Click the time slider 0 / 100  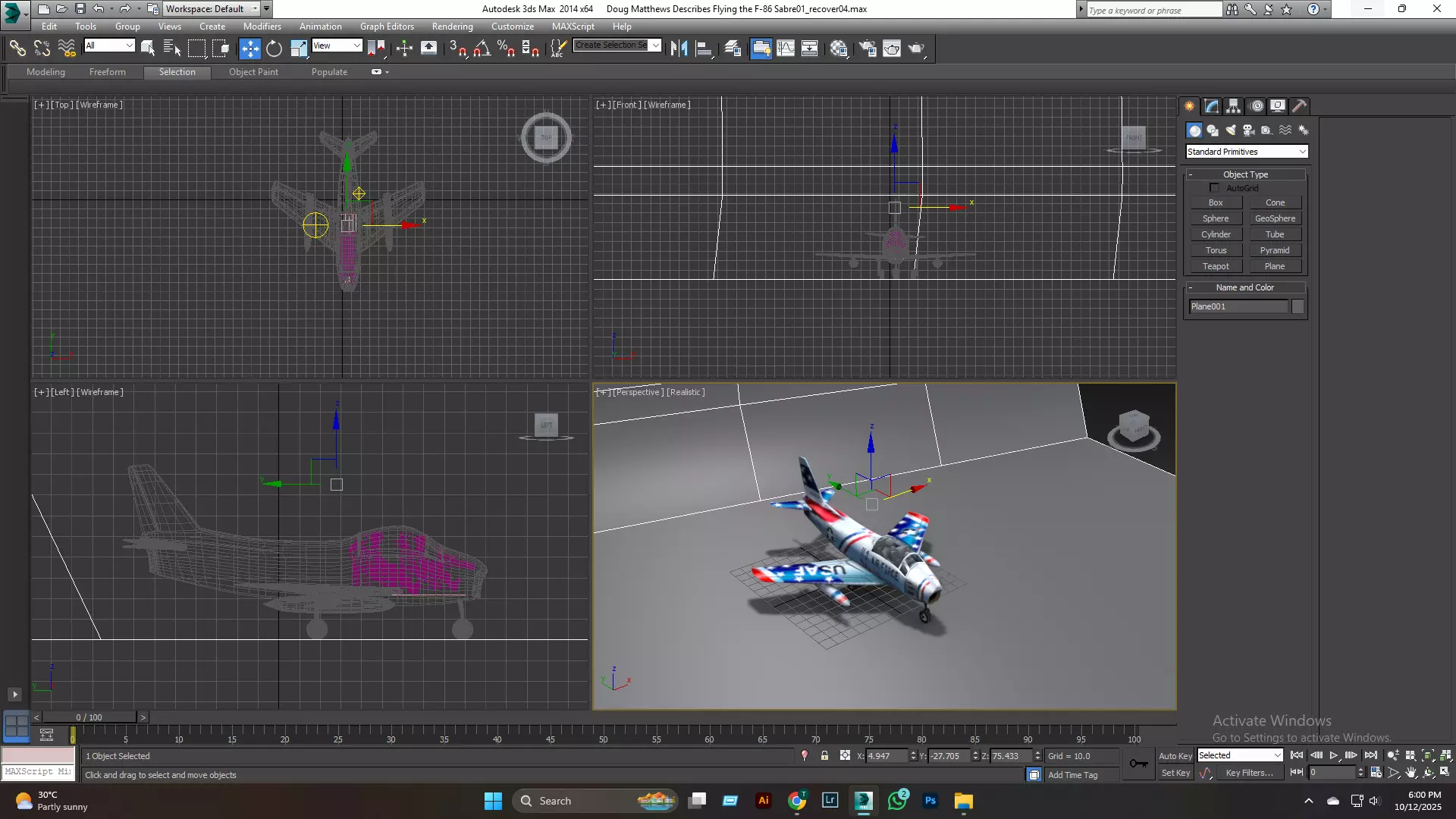[x=89, y=717]
